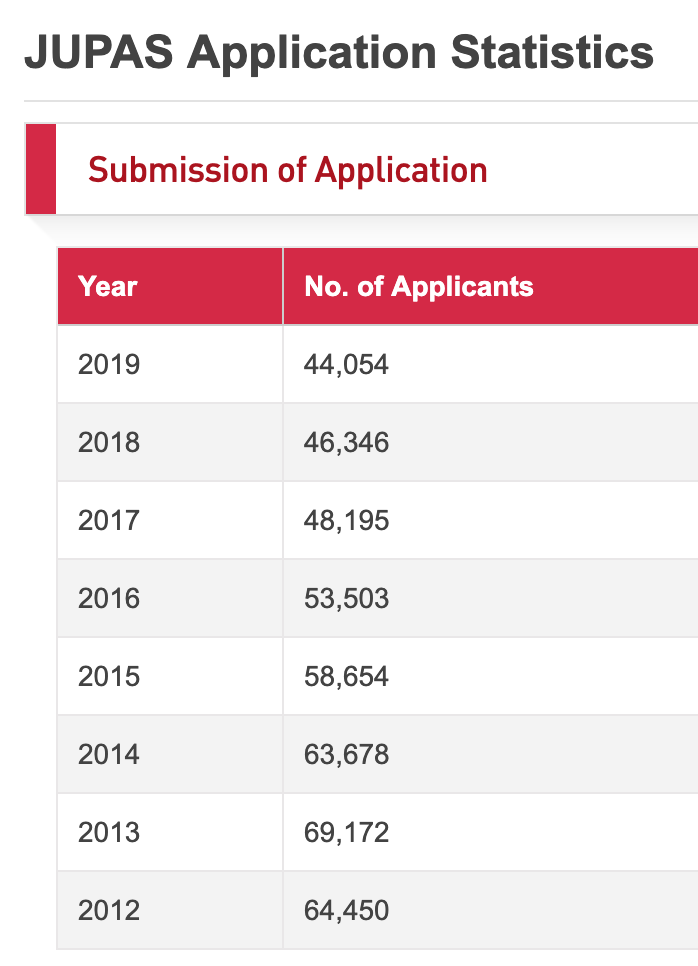Select the 2015 year cell
698x966 pixels.
click(x=170, y=676)
